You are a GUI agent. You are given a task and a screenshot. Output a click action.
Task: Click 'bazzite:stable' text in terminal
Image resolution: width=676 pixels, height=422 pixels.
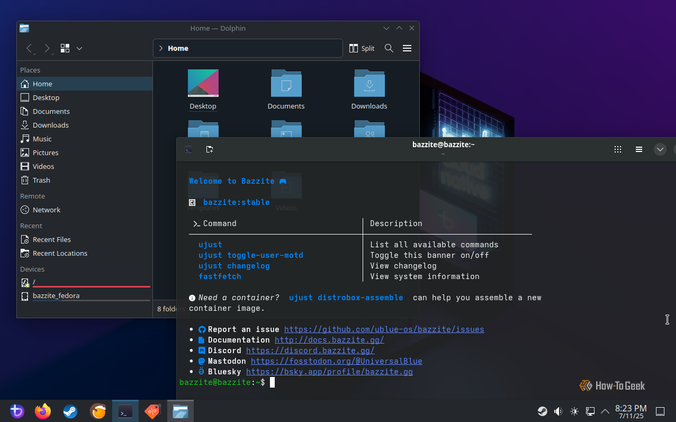point(236,202)
